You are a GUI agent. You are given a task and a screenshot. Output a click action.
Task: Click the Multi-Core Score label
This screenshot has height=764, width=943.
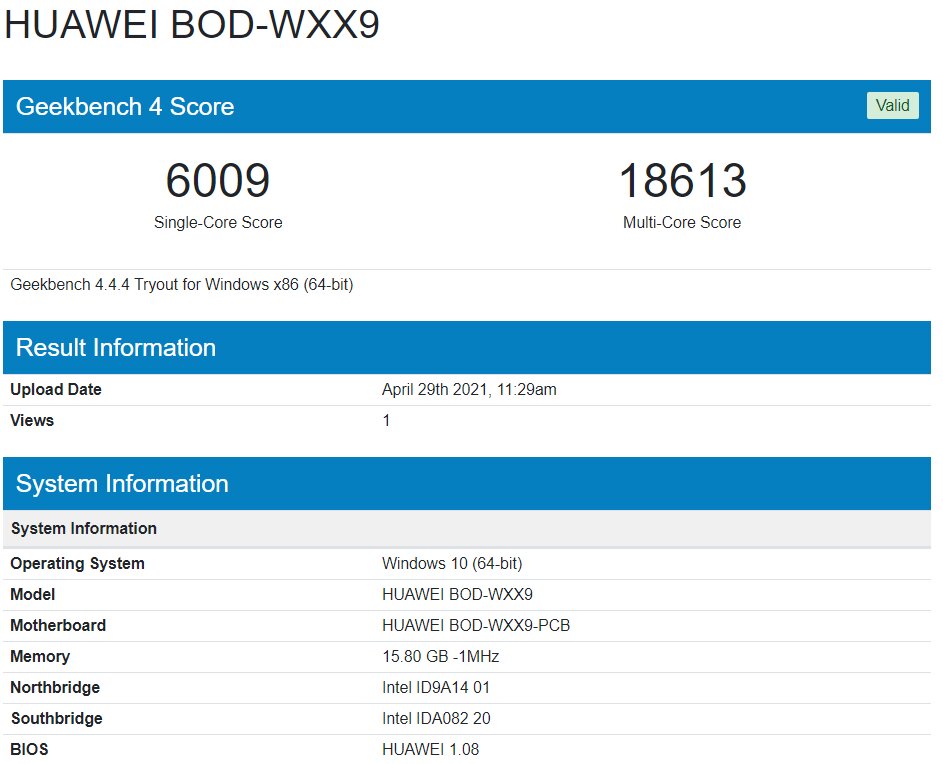coord(682,223)
